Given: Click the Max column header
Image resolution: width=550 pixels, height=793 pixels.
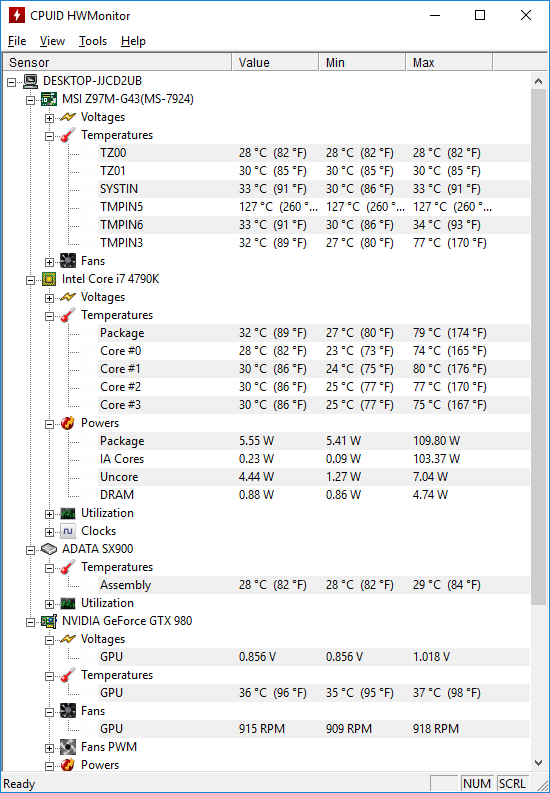Looking at the screenshot, I should pos(449,62).
